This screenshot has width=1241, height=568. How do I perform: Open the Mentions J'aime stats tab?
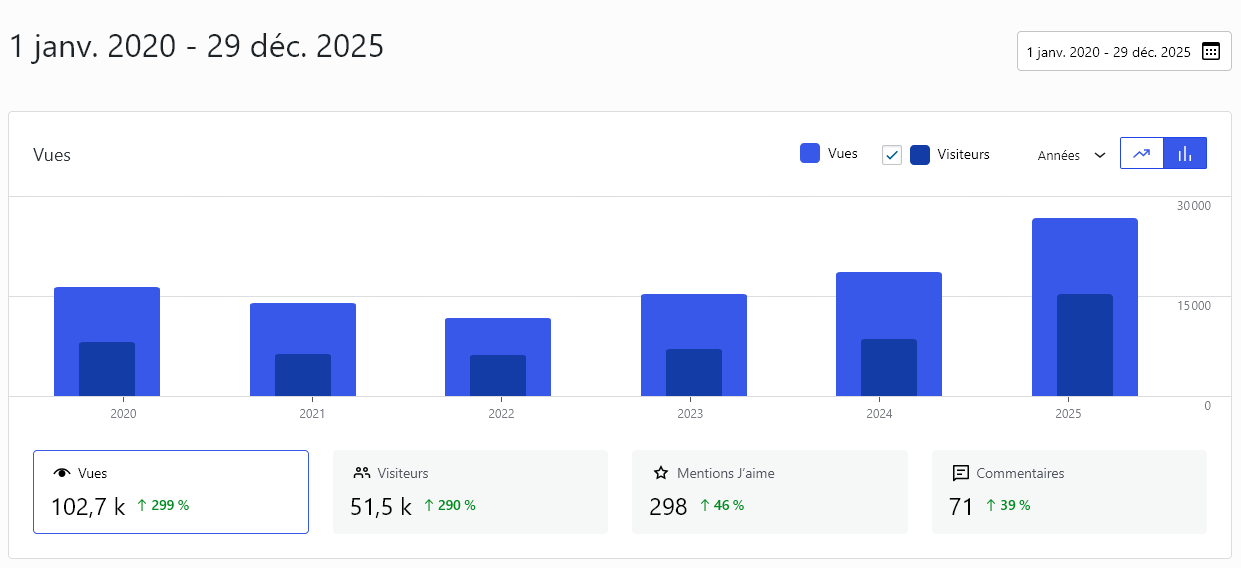click(x=770, y=492)
